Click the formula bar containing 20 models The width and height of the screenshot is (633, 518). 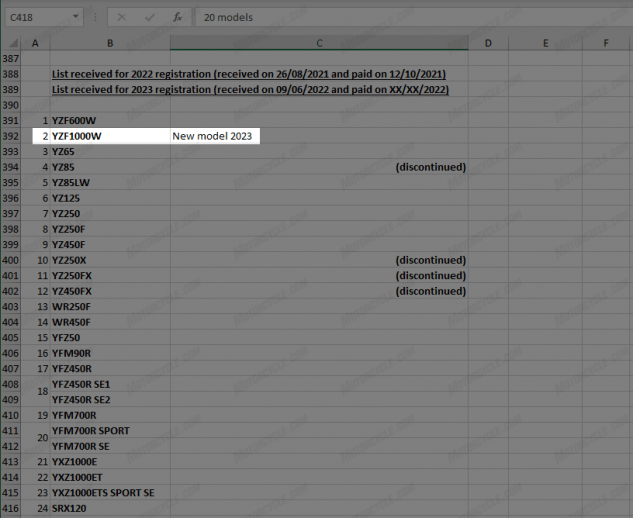click(x=400, y=17)
